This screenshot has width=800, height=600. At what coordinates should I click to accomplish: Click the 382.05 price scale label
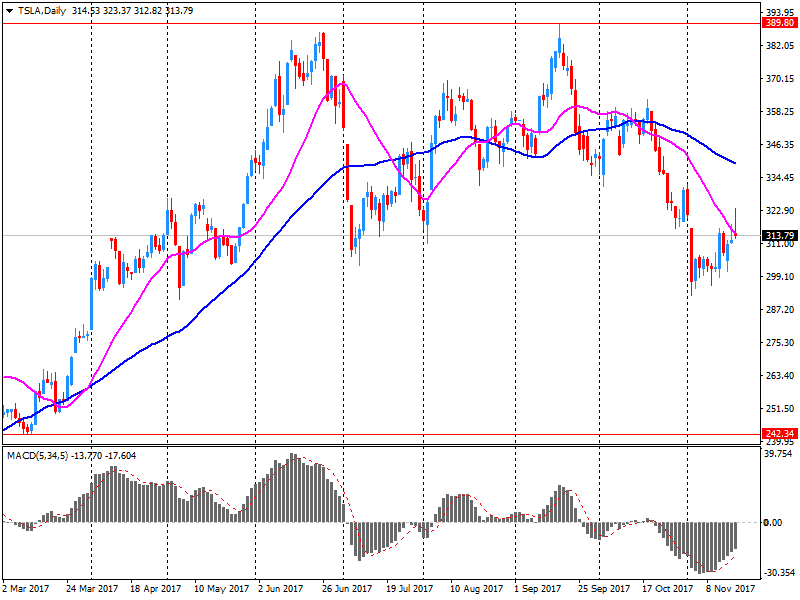pos(780,45)
